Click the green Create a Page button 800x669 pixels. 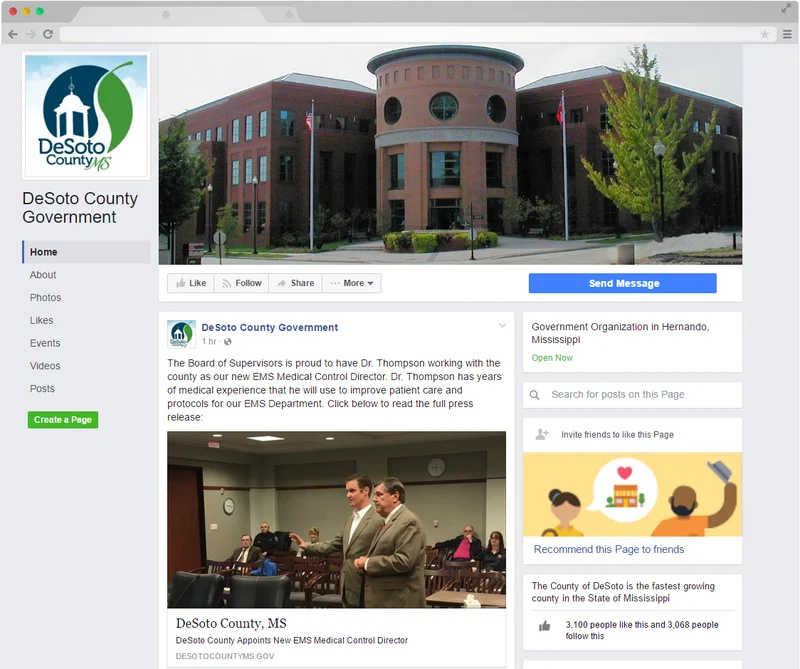63,419
